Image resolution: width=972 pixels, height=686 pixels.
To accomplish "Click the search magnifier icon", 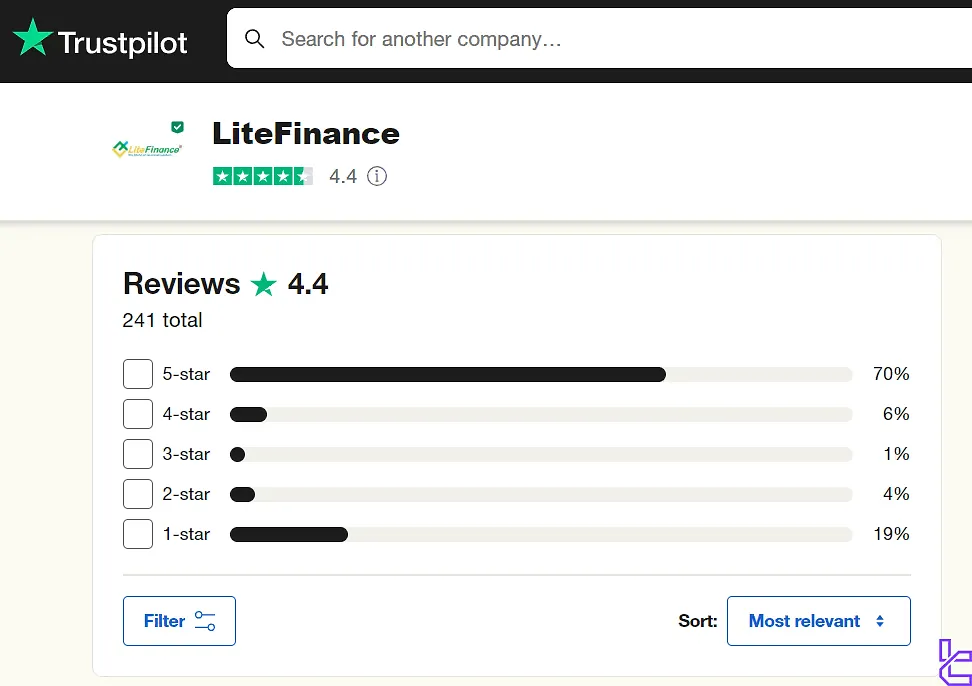I will click(254, 39).
